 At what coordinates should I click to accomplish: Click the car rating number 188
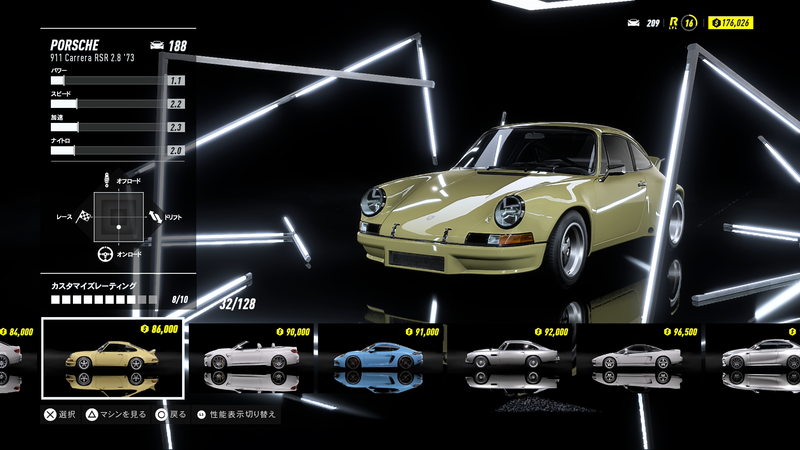pos(178,46)
